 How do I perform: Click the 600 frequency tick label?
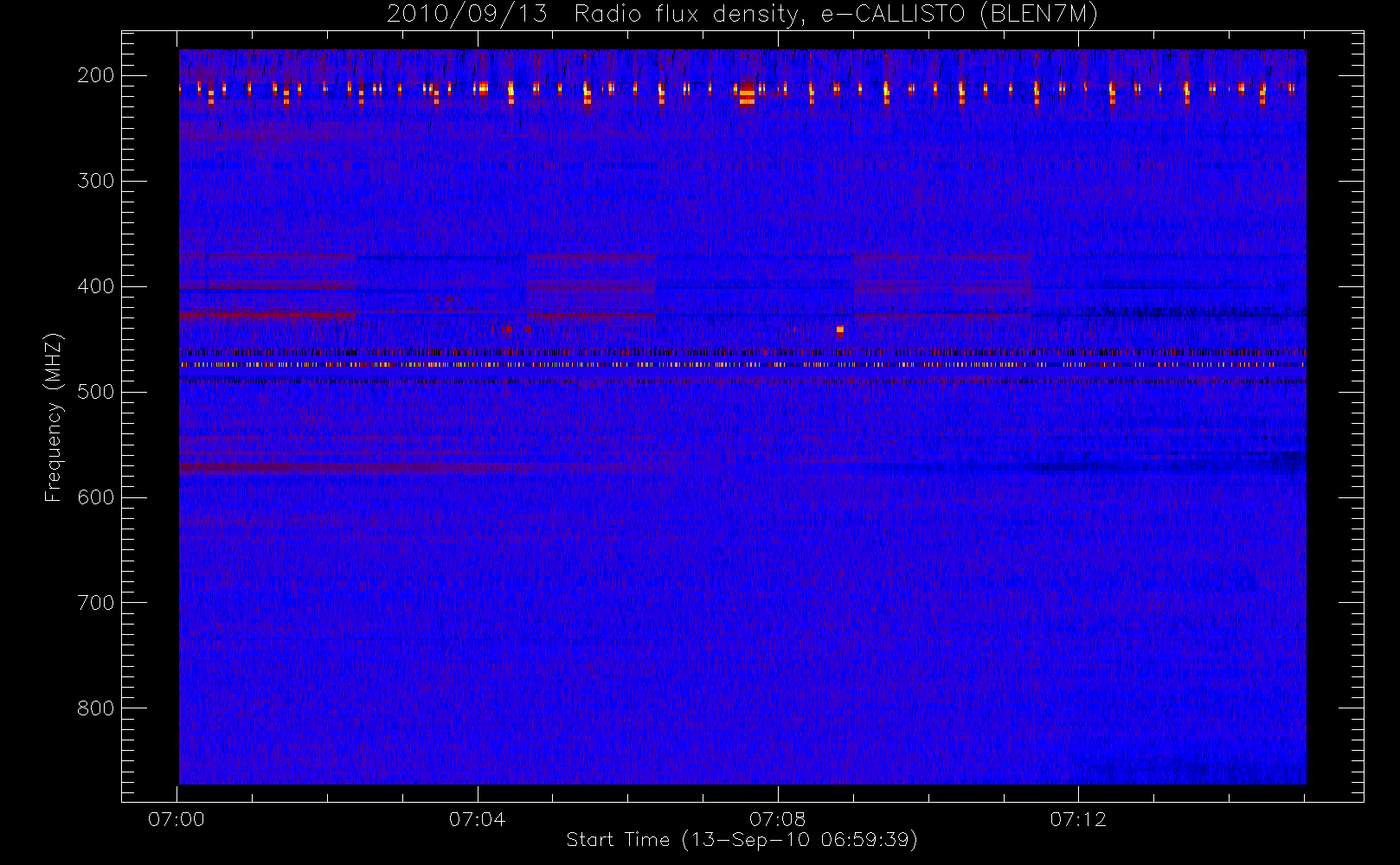point(95,497)
